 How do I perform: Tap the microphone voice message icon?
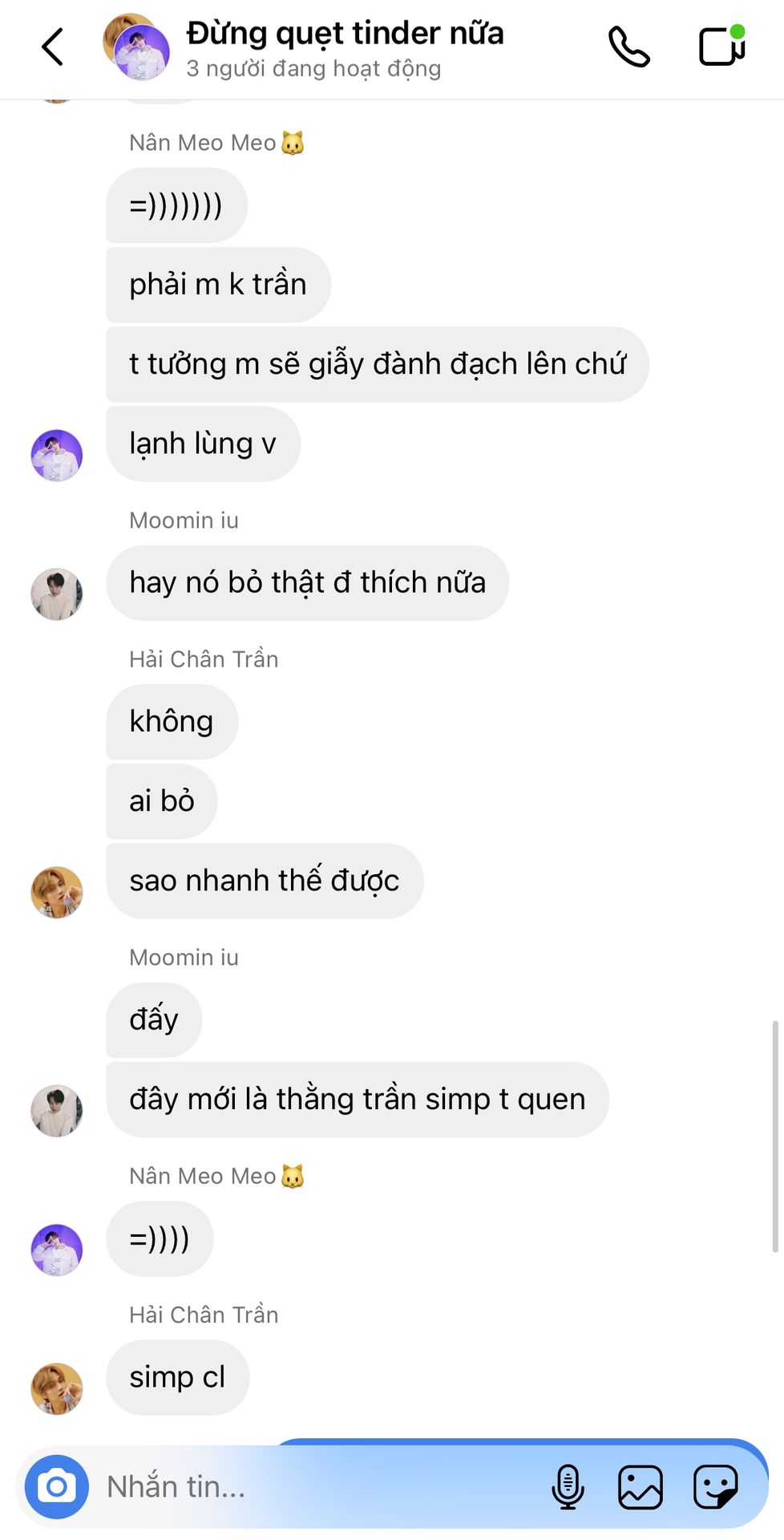tap(568, 1486)
